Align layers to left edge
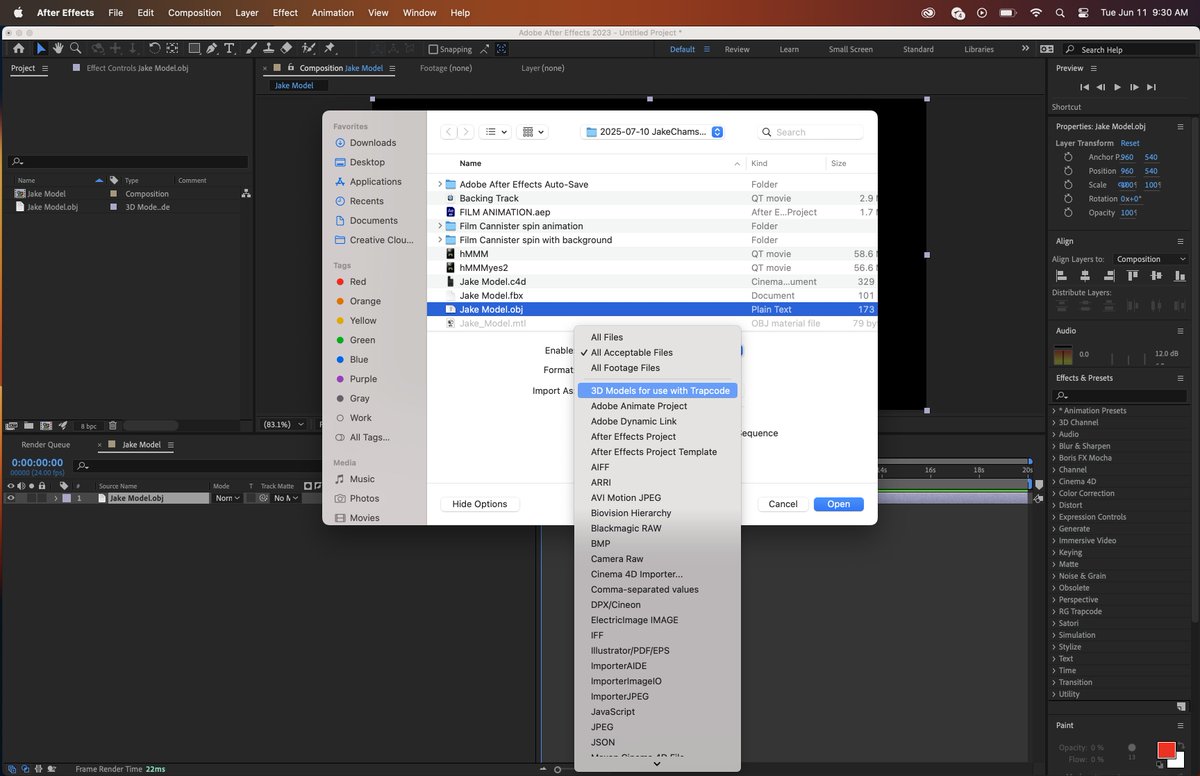Image resolution: width=1200 pixels, height=776 pixels. [1061, 275]
